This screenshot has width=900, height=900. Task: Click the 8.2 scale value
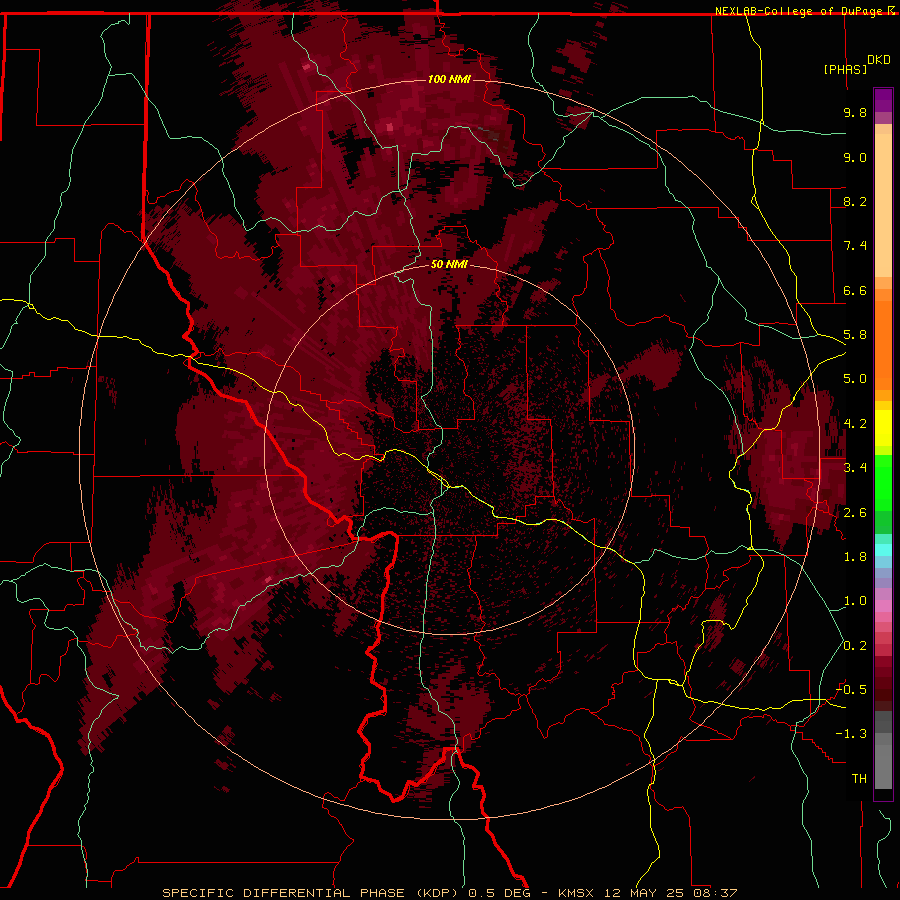tap(855, 201)
